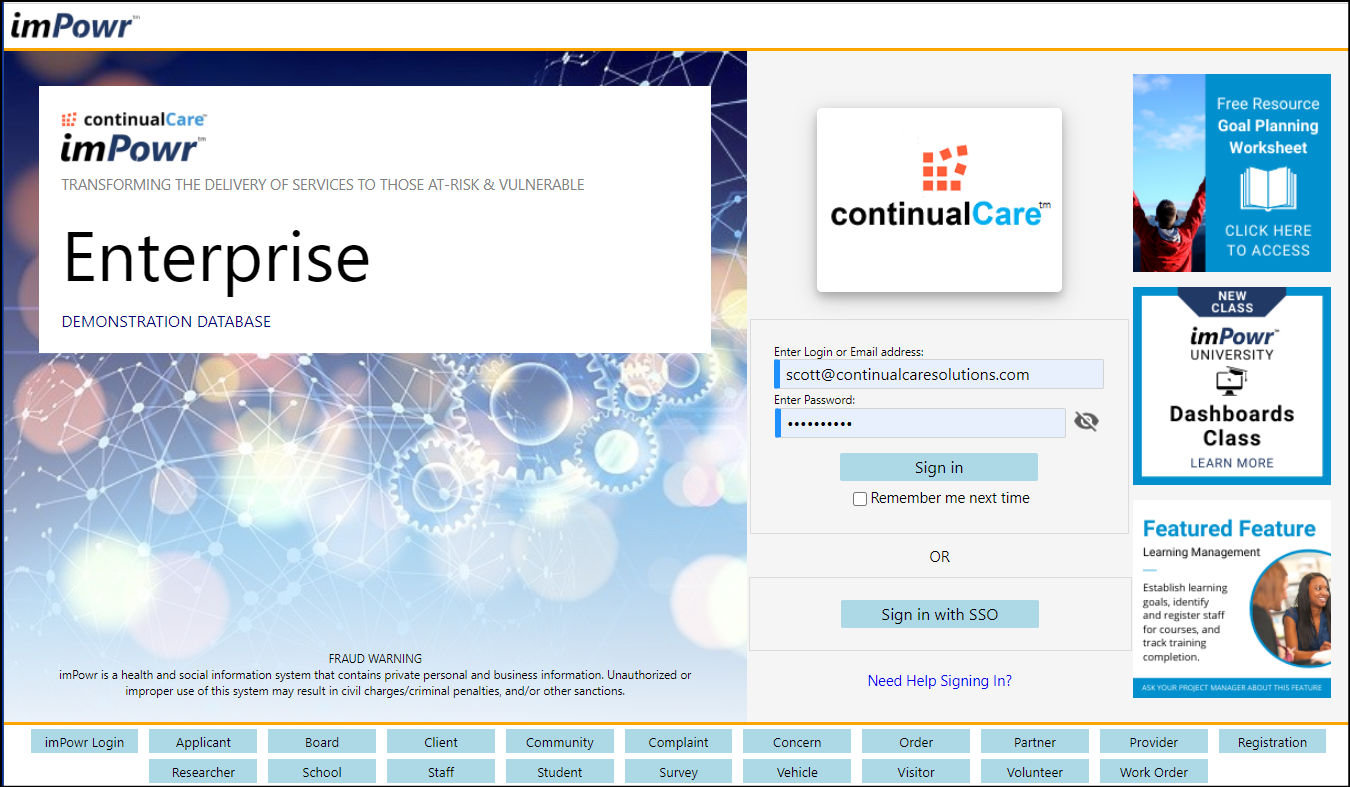This screenshot has height=787, width=1350.
Task: Select the Applicant portal tab
Action: [203, 742]
